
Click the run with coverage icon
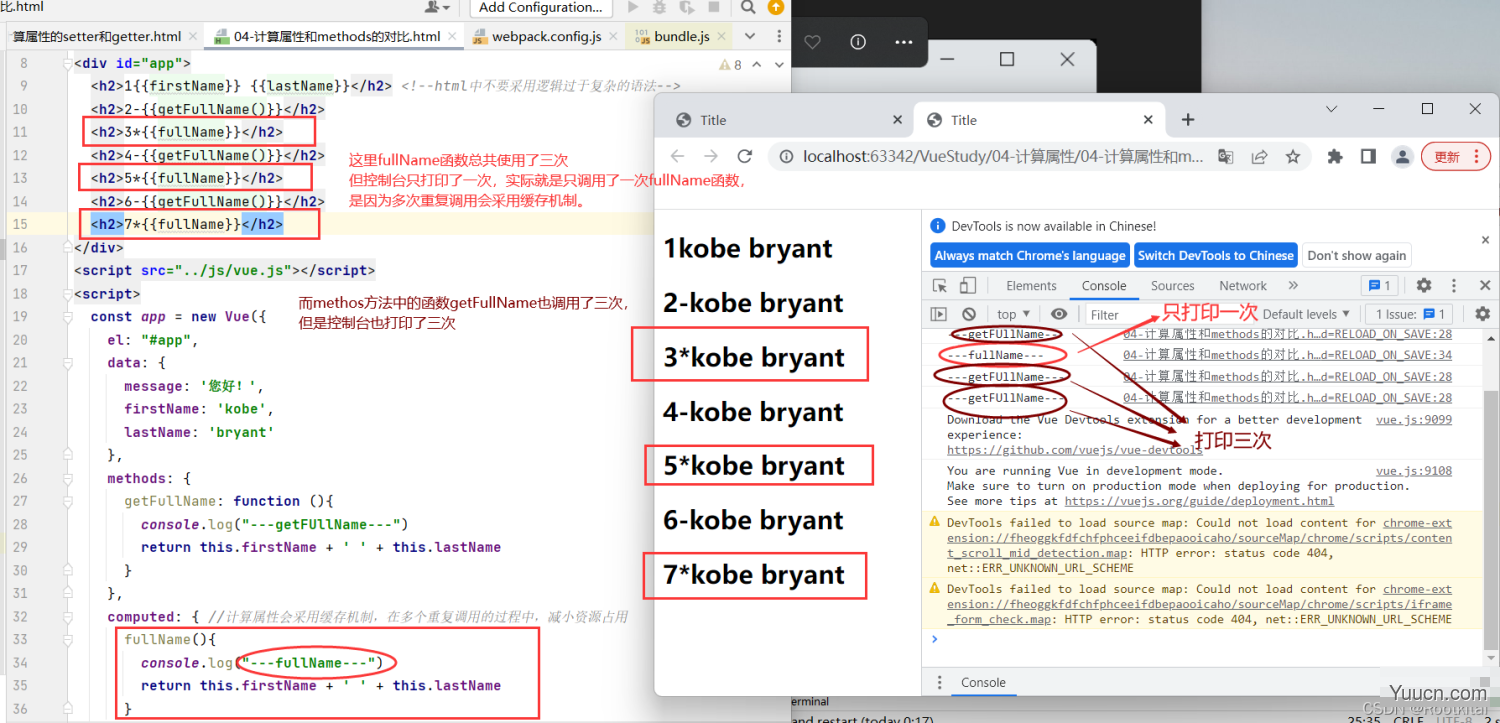pos(689,7)
